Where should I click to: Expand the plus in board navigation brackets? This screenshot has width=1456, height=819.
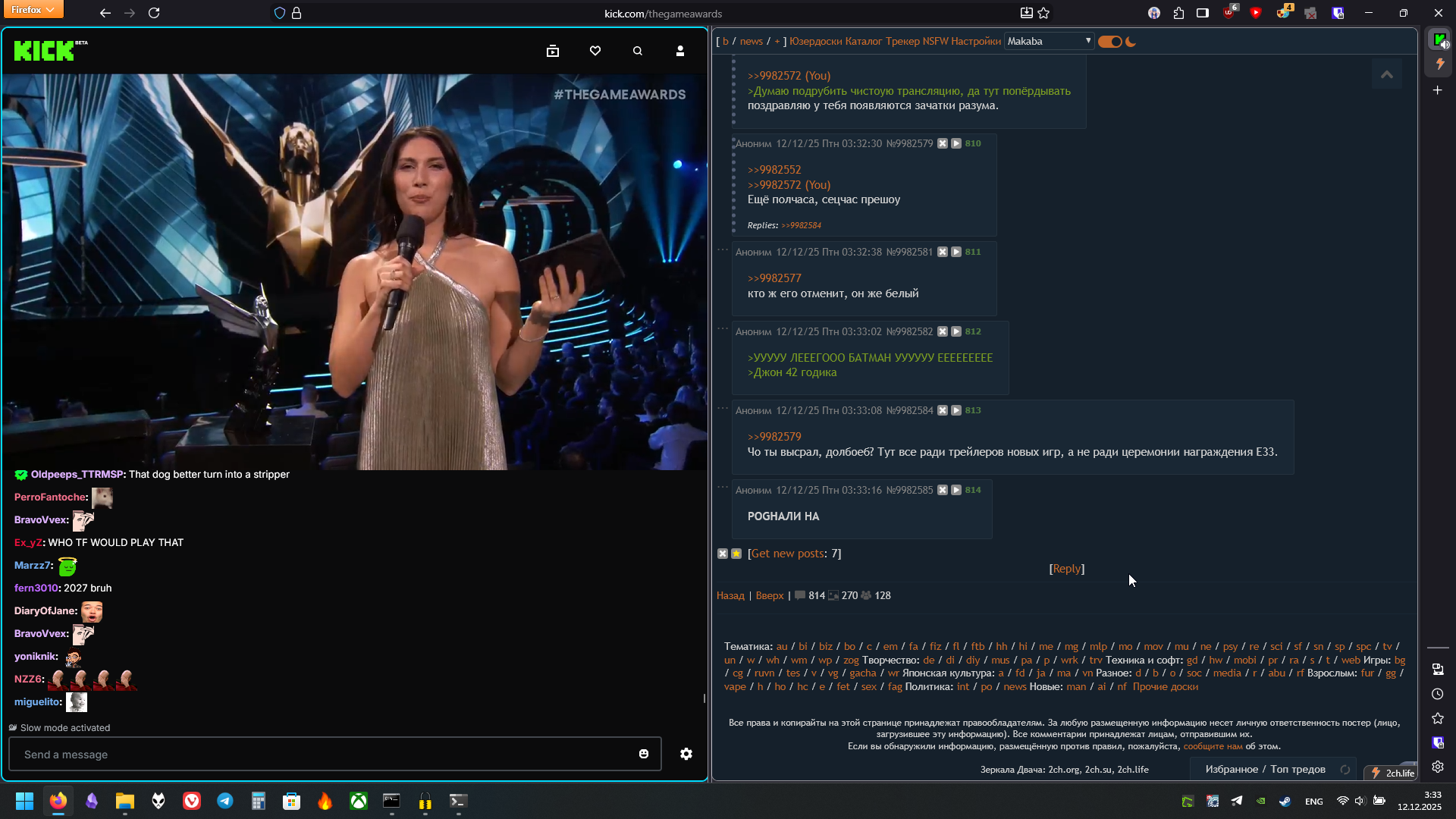[x=777, y=42]
